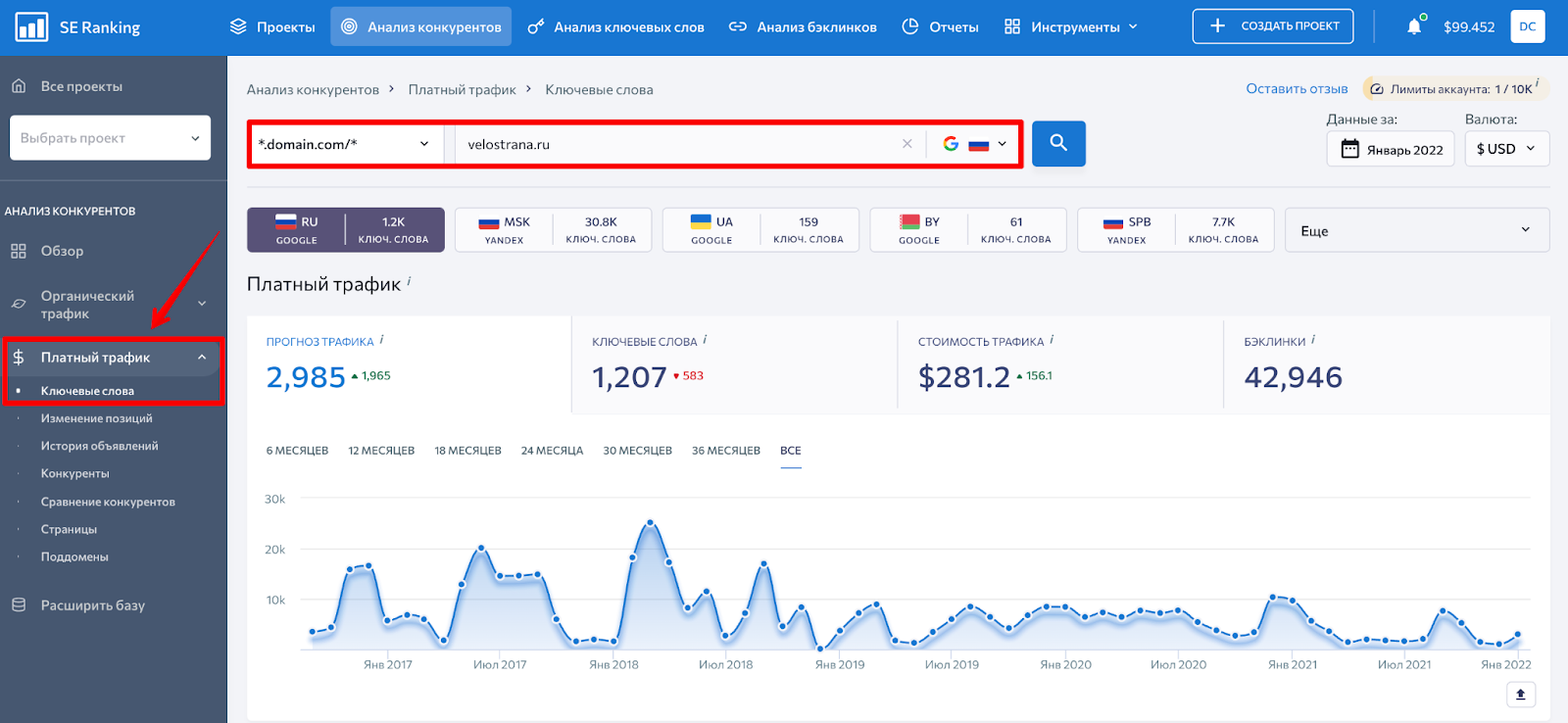Viewport: 1568px width, 723px height.
Task: Open Конкуренты sidebar subitem
Action: (x=74, y=473)
